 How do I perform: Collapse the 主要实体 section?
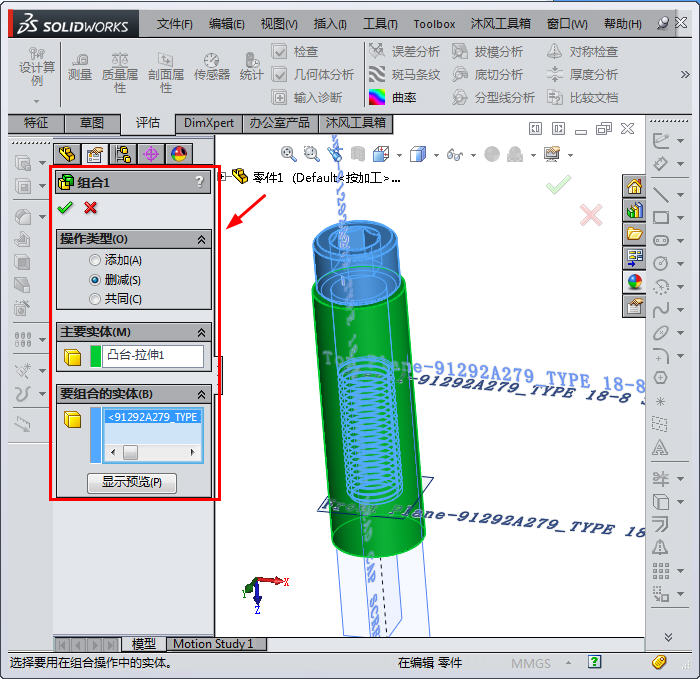pos(201,332)
